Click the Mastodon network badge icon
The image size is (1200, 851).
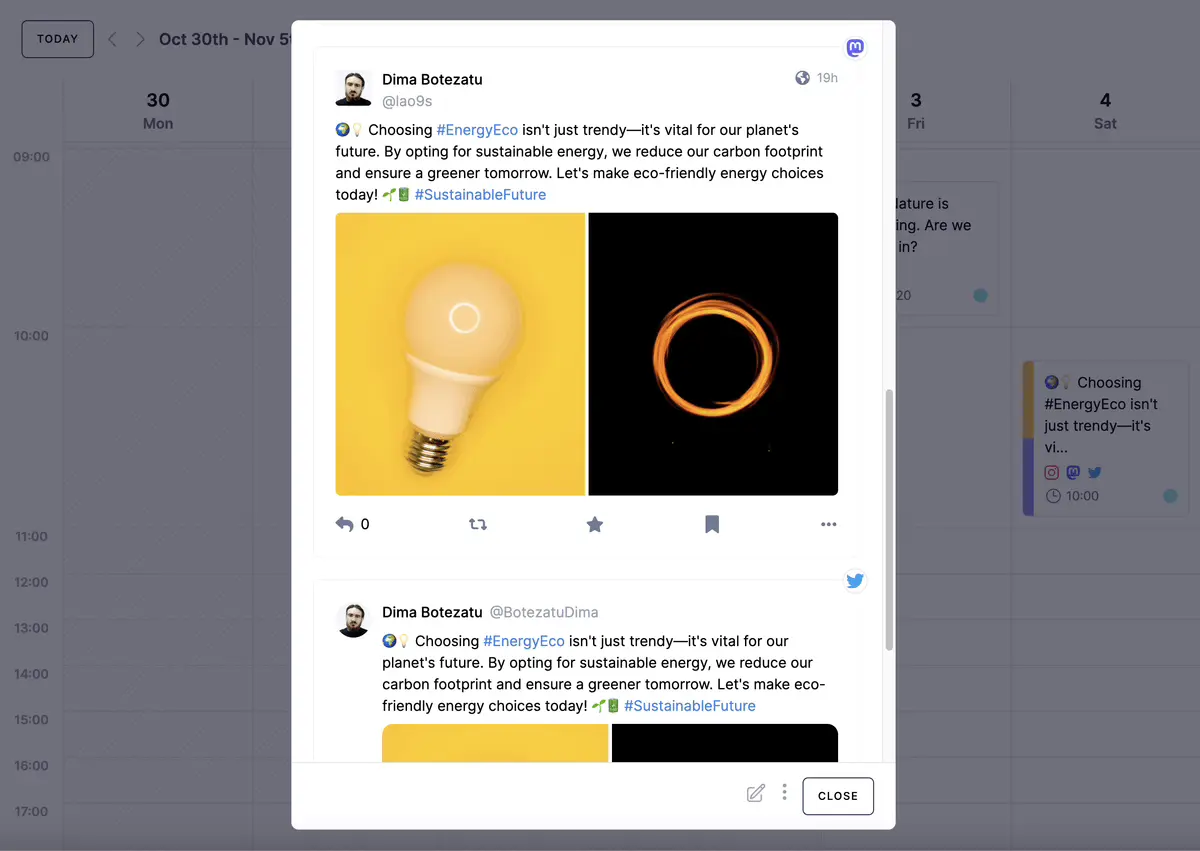coord(855,48)
